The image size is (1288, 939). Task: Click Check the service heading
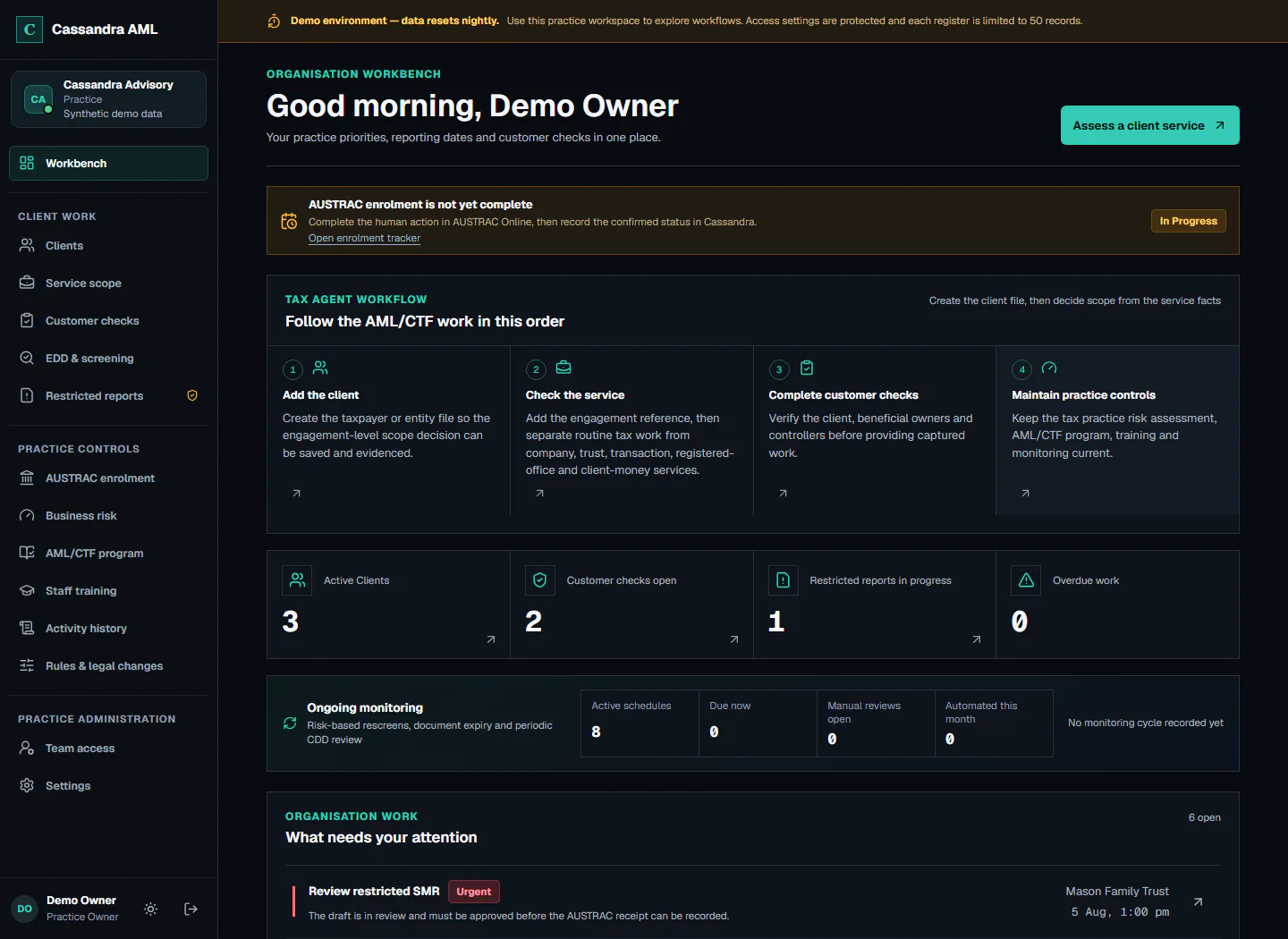pyautogui.click(x=575, y=395)
